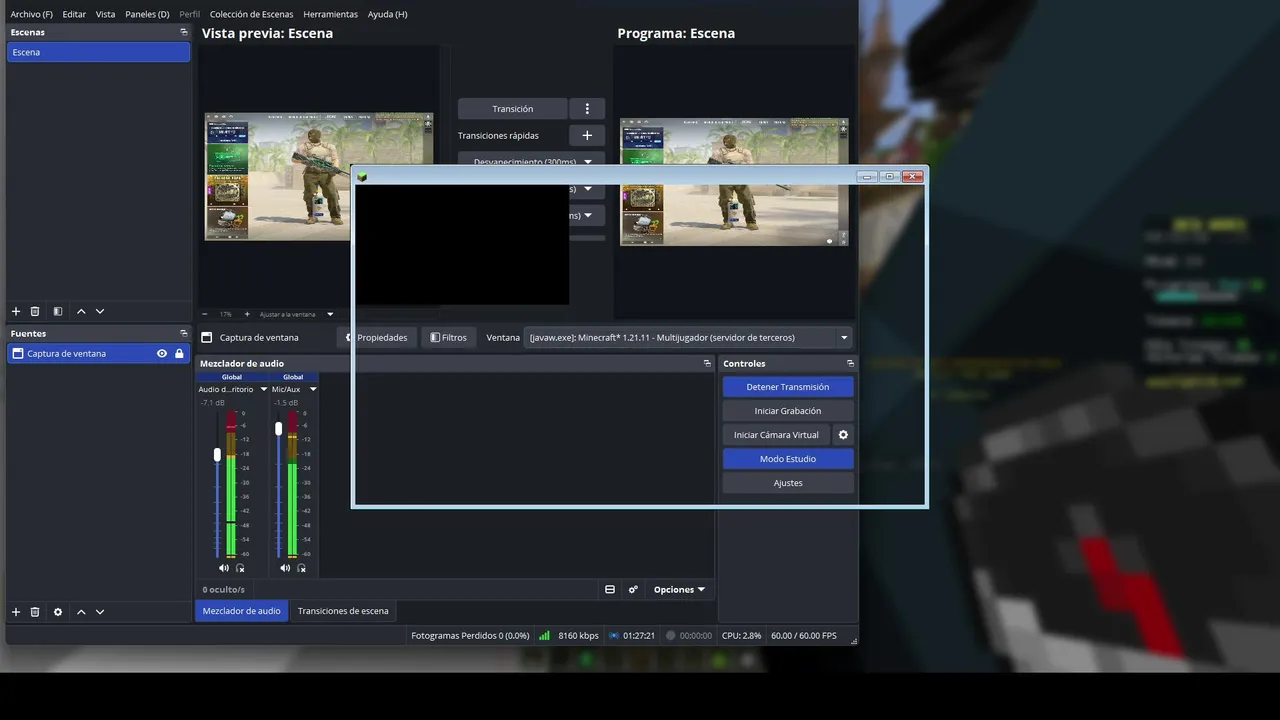
Task: Float the Escenas dock panel
Action: [x=183, y=32]
